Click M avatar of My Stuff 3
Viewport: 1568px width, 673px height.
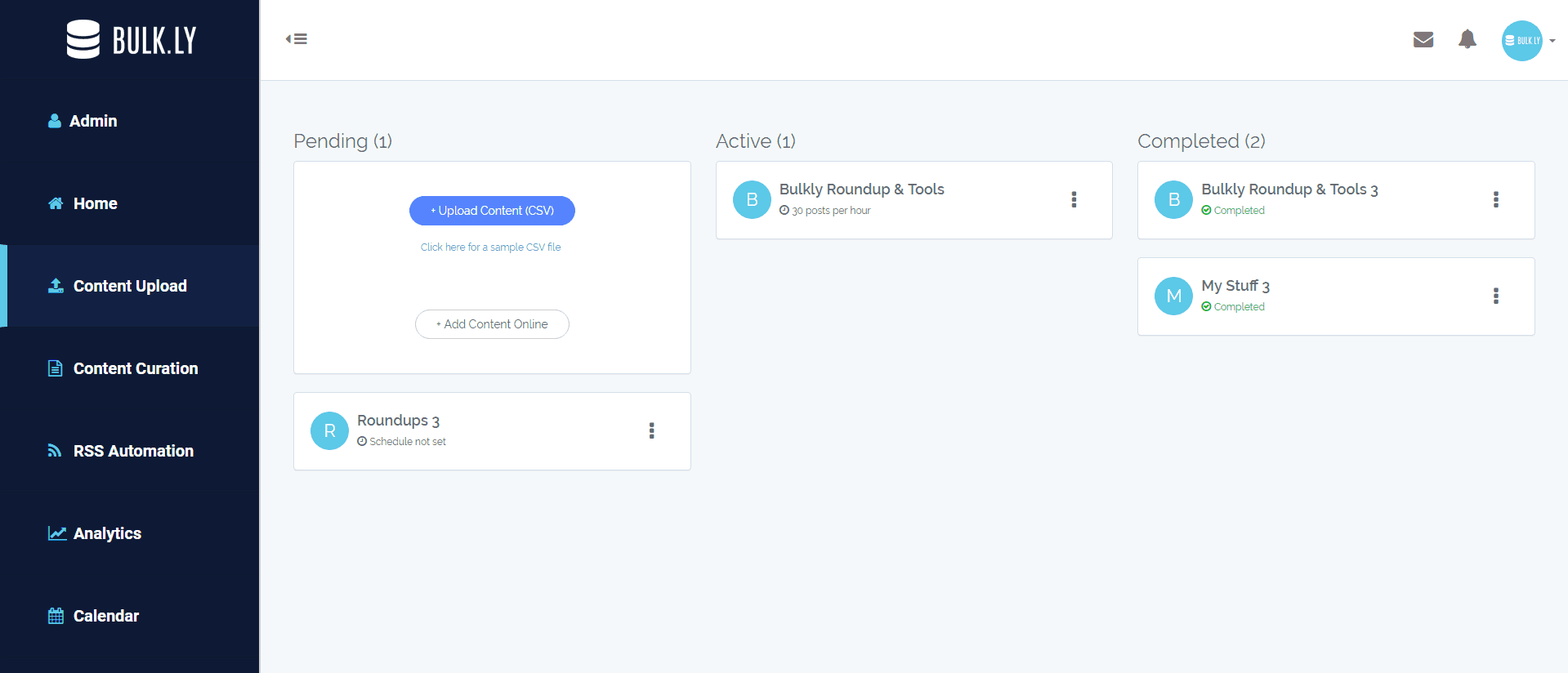pos(1173,296)
